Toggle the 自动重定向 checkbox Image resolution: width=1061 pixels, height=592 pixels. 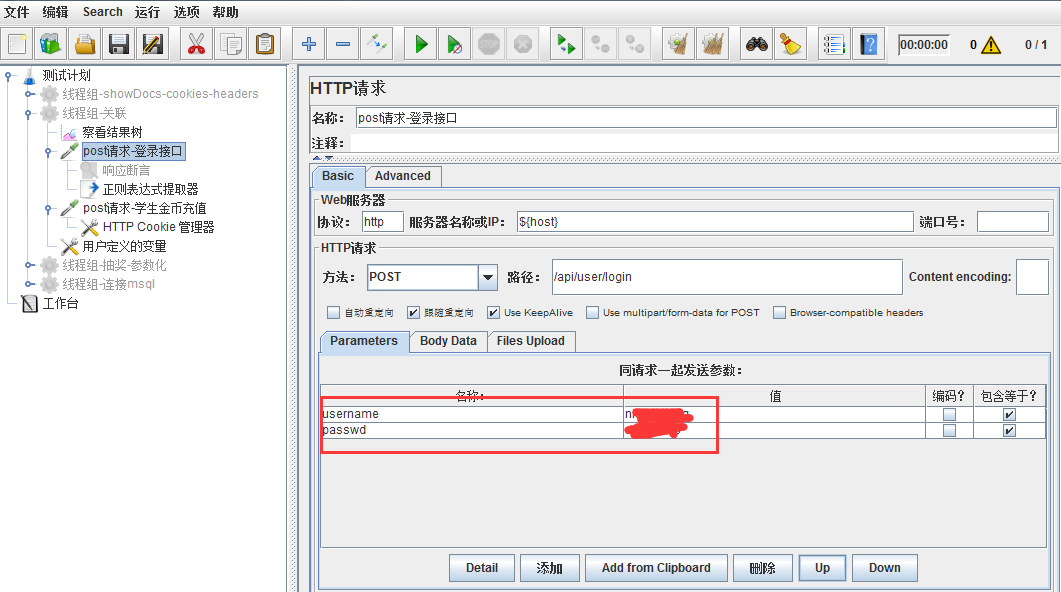click(333, 313)
